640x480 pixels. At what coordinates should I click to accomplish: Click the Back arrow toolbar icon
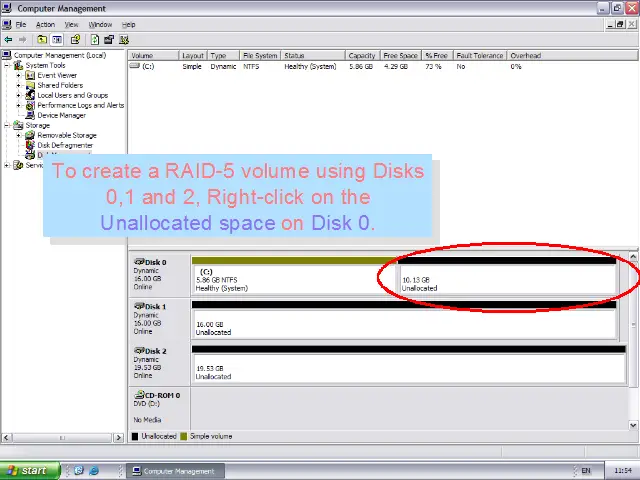(x=8, y=40)
